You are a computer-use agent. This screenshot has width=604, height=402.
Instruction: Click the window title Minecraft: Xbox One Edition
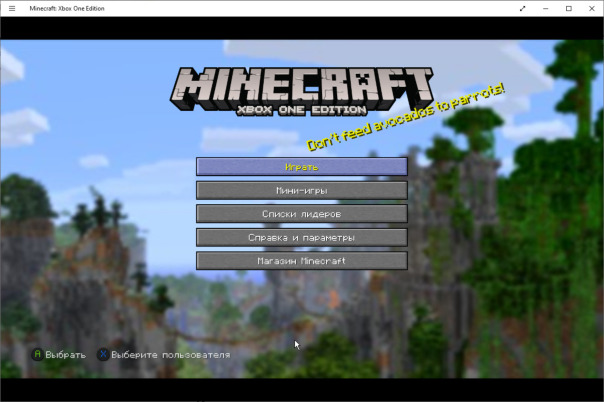tap(67, 8)
